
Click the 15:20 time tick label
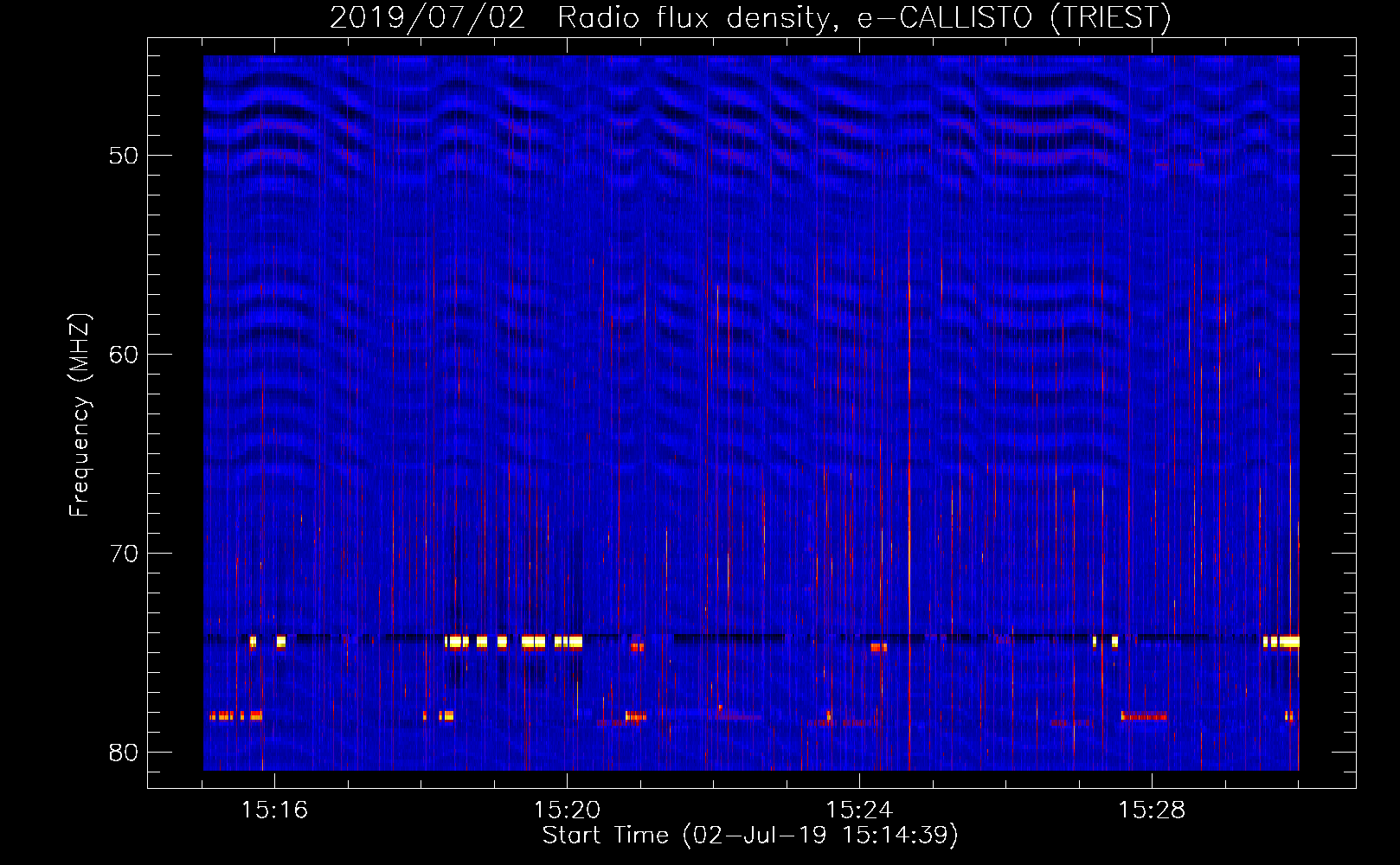567,810
